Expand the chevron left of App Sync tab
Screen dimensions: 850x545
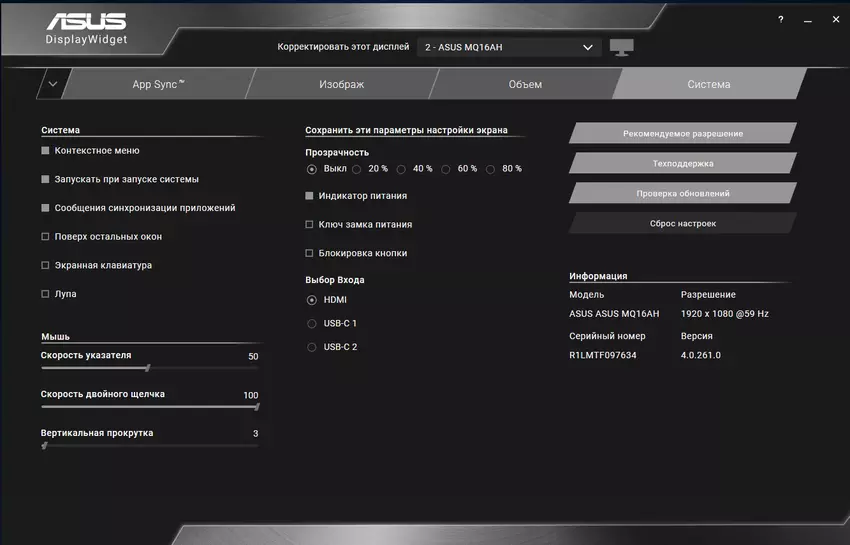[x=52, y=84]
